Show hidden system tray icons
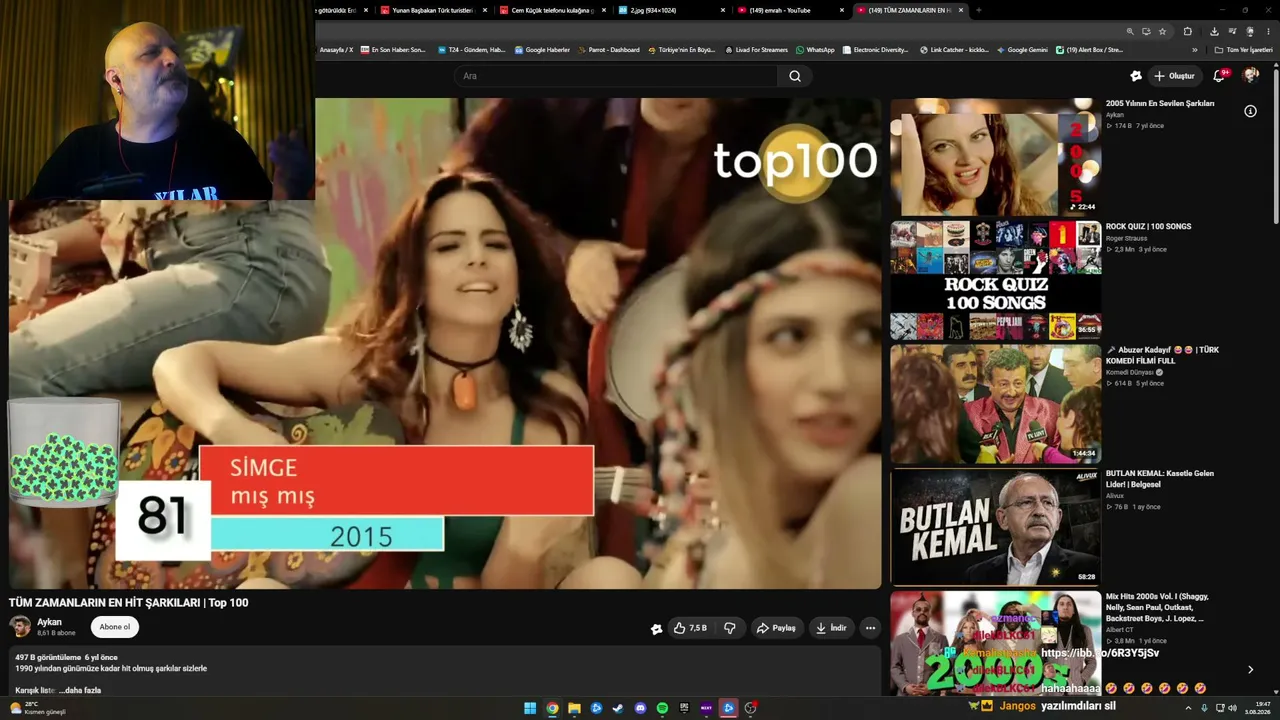The height and width of the screenshot is (720, 1280). pos(1190,708)
